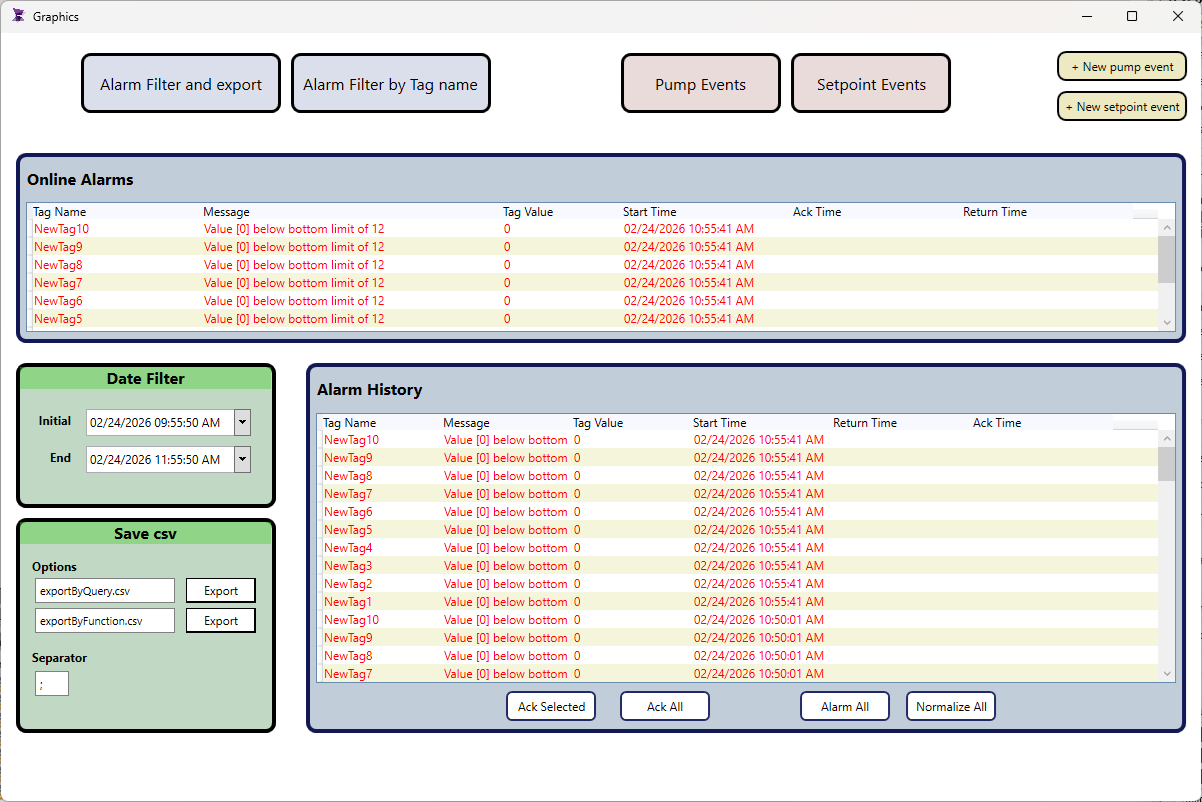This screenshot has width=1202, height=802.
Task: Click Alarm History scrollbar thumb
Action: point(1166,464)
